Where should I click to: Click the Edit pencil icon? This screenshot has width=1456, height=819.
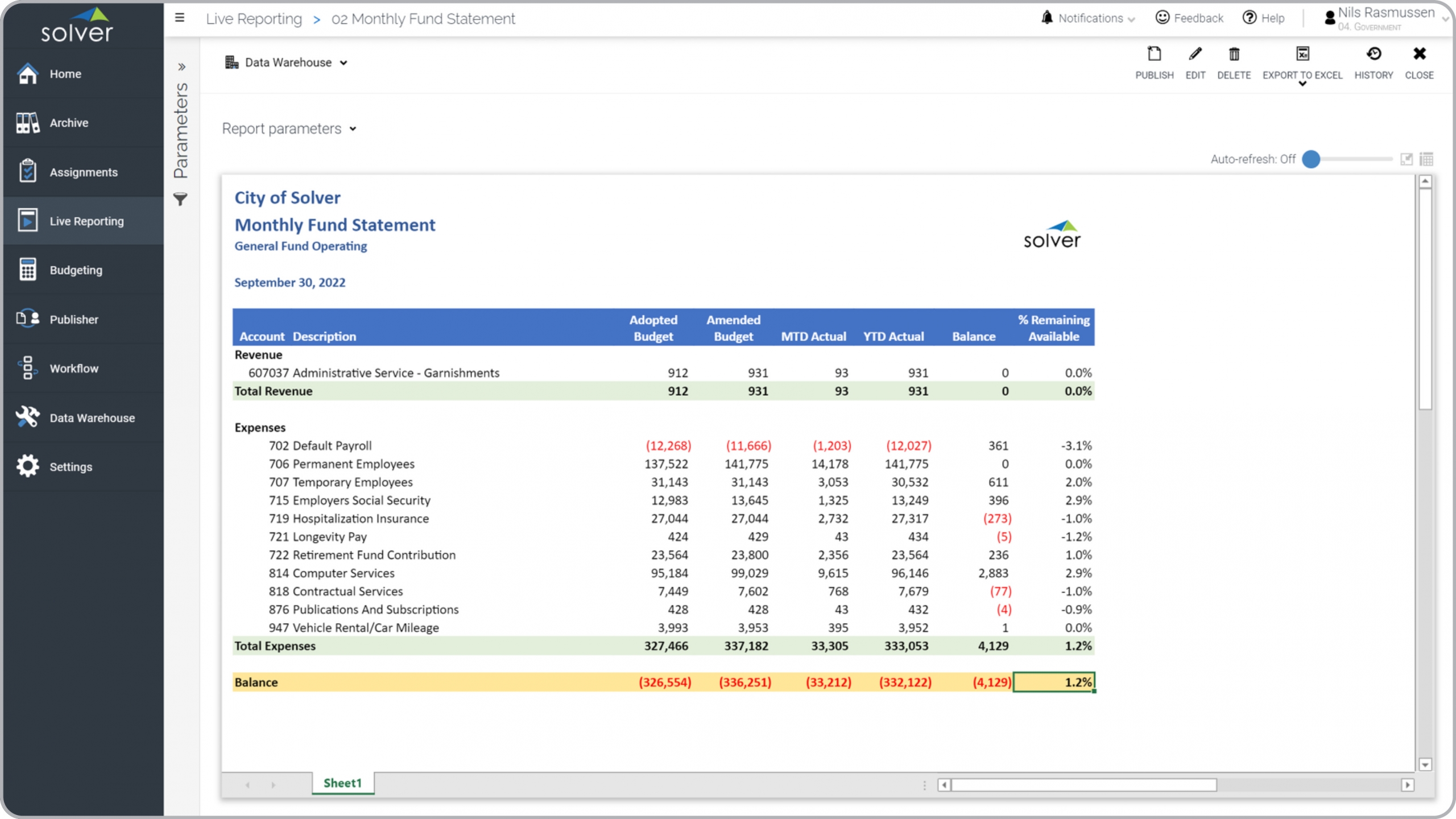point(1195,55)
